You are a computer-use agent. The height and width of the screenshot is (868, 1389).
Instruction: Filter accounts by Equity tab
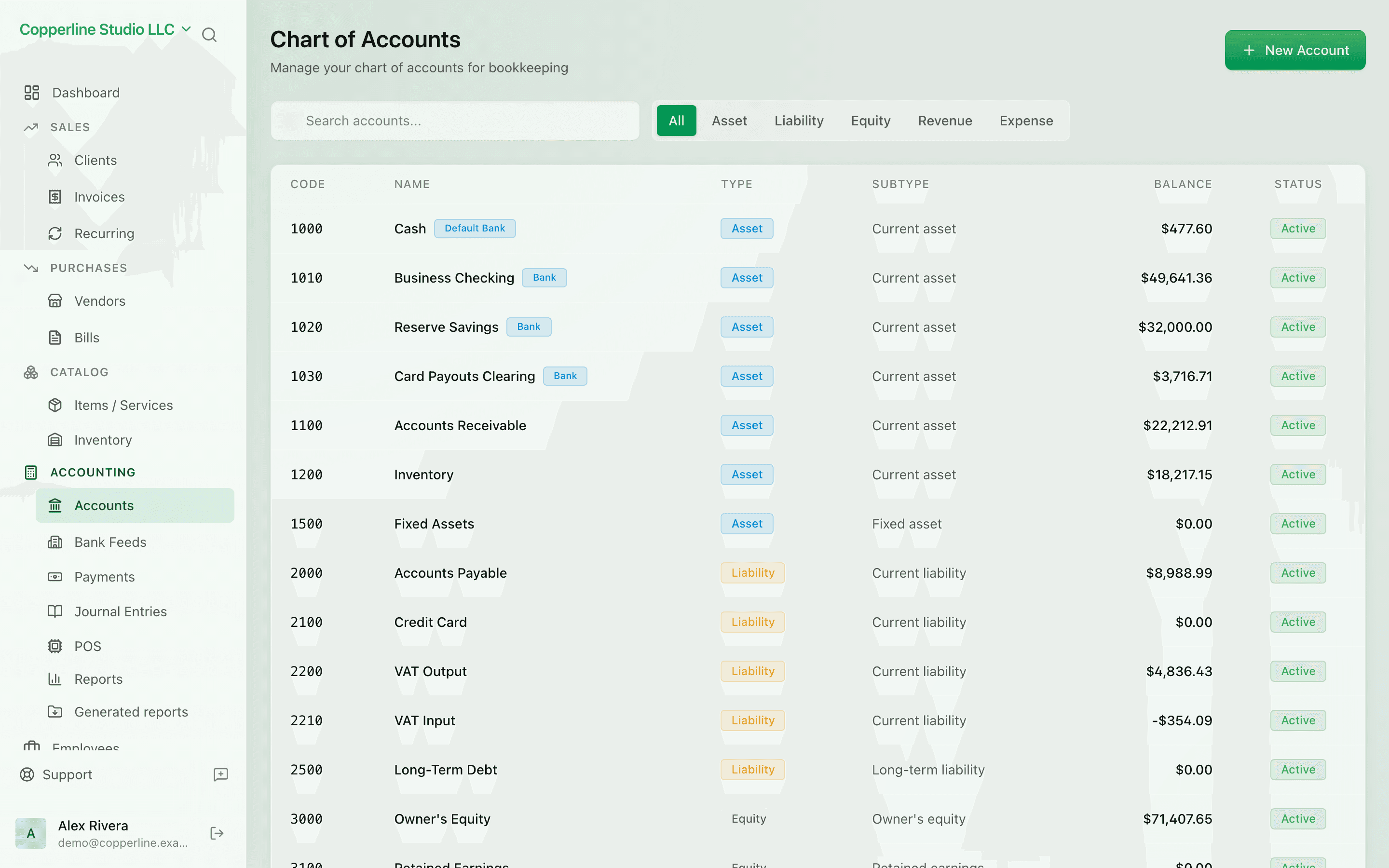tap(870, 121)
